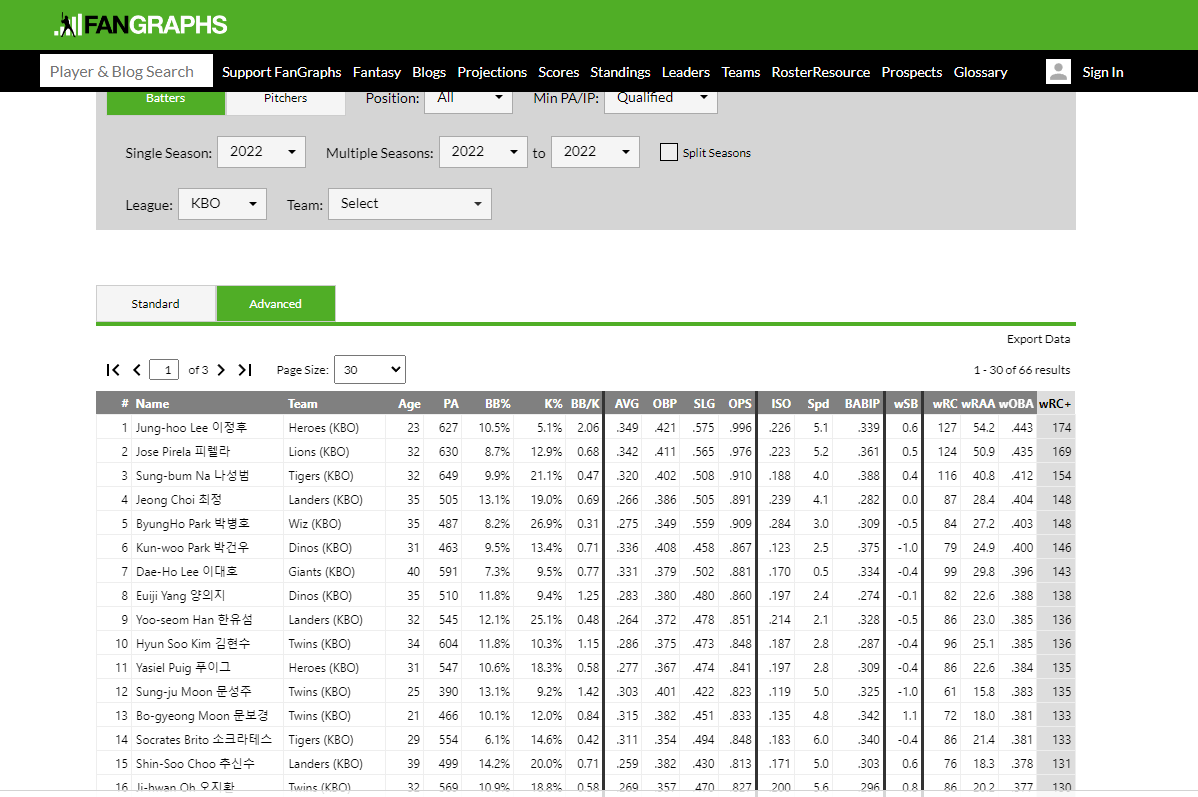Open the FanGraphs logo home link
1198x797 pixels.
(x=141, y=24)
